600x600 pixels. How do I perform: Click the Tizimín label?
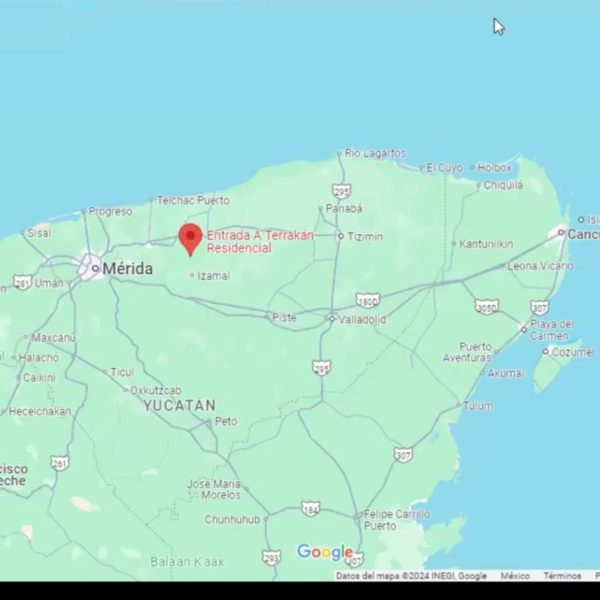(x=365, y=236)
